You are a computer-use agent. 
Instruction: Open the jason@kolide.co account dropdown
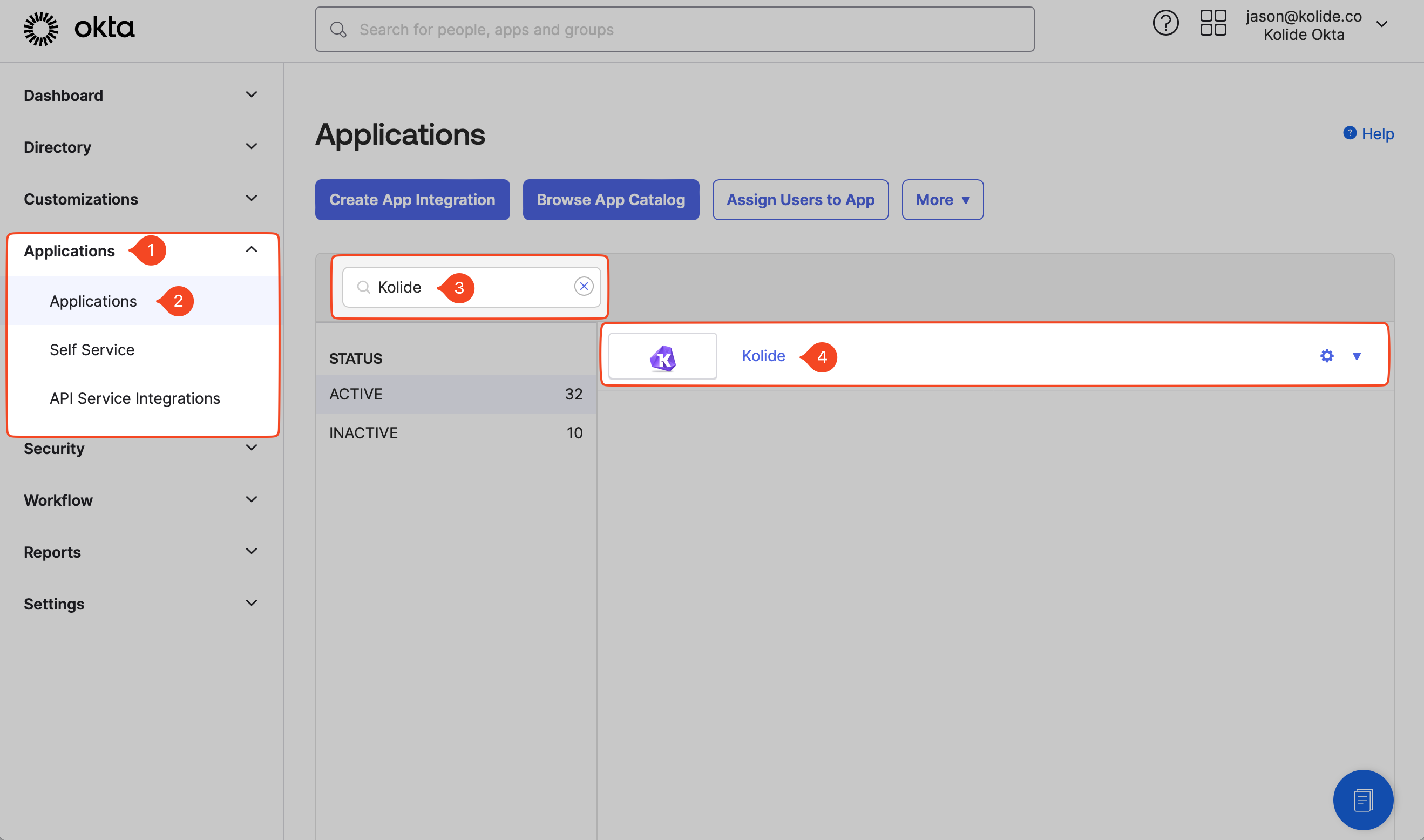[x=1317, y=25]
